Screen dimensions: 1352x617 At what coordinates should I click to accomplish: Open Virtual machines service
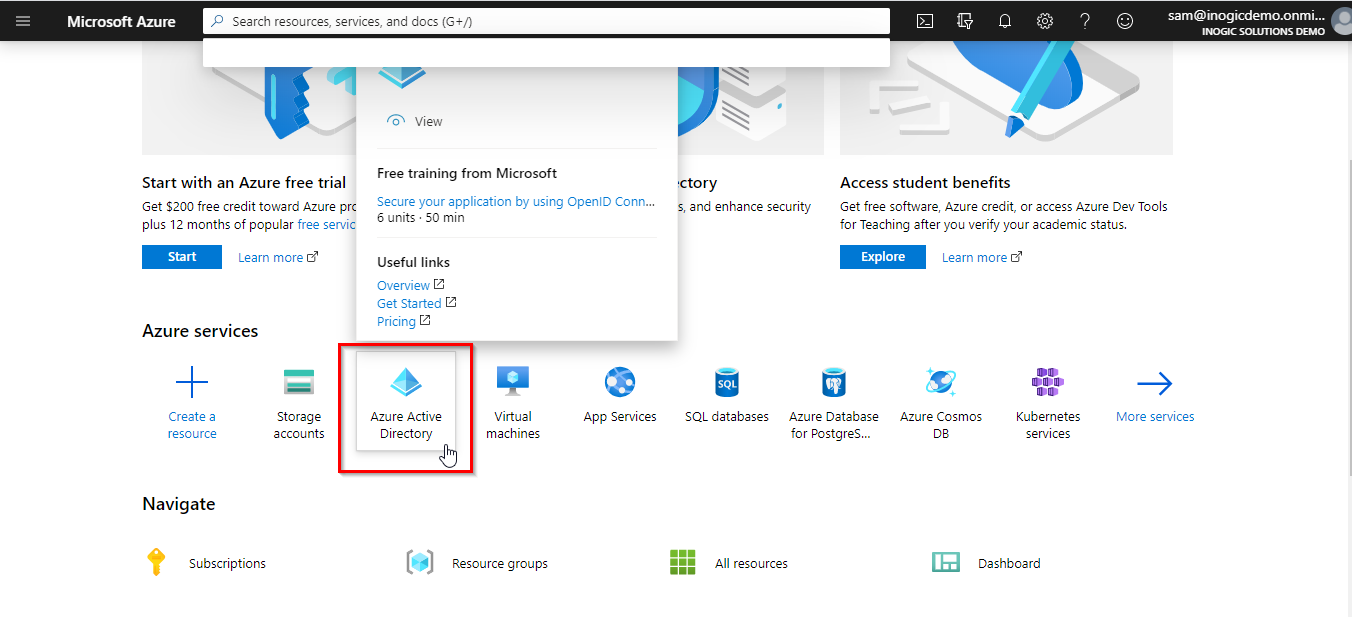click(513, 404)
